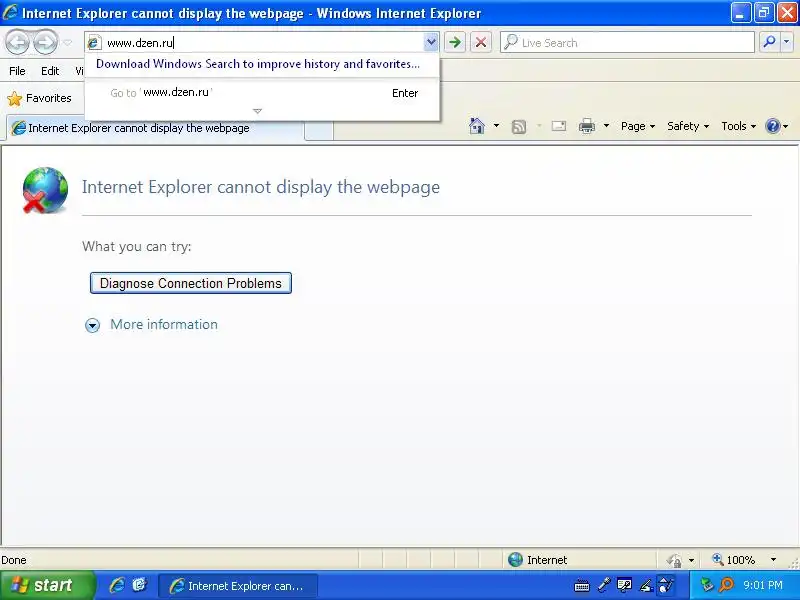Click the Home icon in command bar
Image resolution: width=800 pixels, height=600 pixels.
(x=477, y=126)
